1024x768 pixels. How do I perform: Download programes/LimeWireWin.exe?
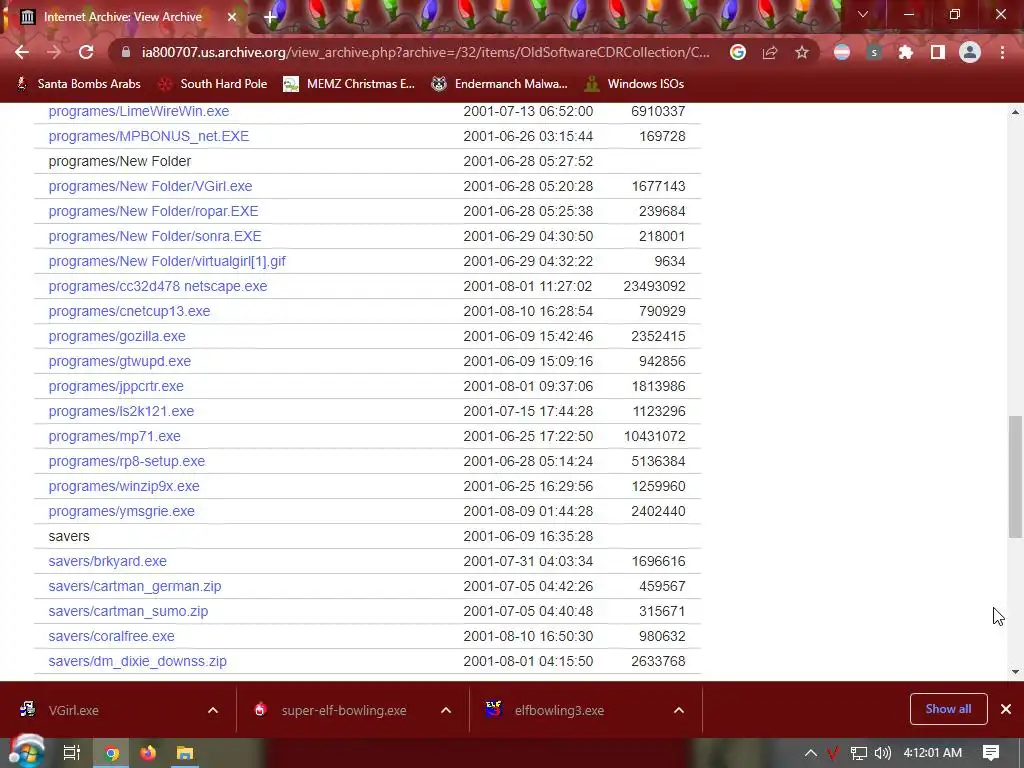tap(138, 111)
